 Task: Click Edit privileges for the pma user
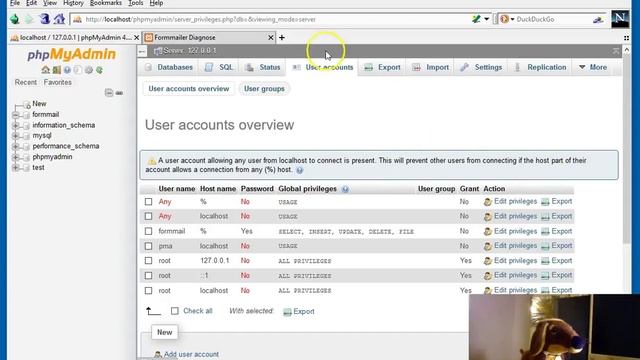point(510,246)
